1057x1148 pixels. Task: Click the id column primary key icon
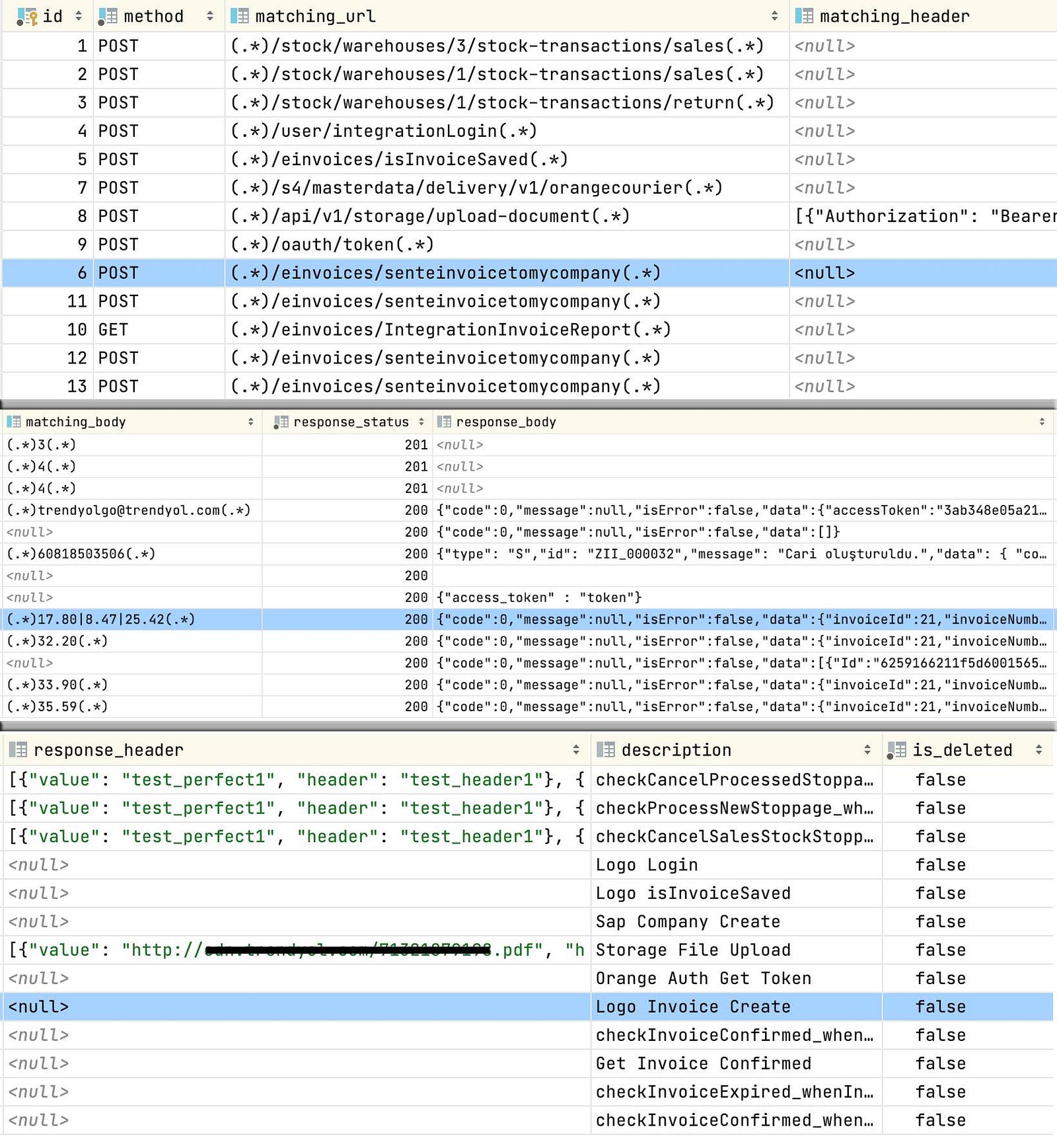click(x=27, y=17)
